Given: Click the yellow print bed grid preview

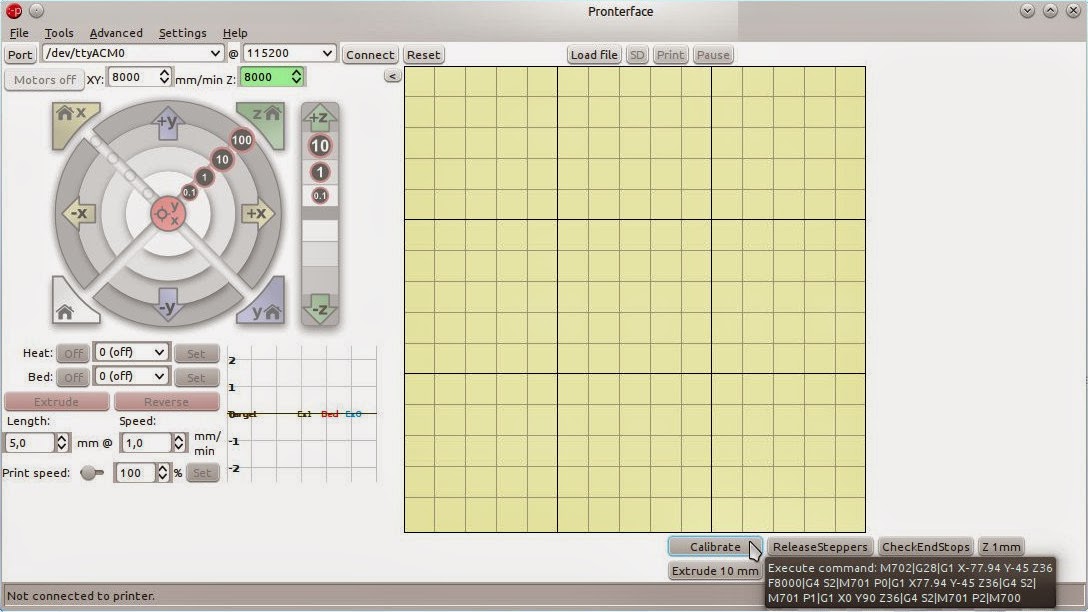Looking at the screenshot, I should pyautogui.click(x=635, y=300).
